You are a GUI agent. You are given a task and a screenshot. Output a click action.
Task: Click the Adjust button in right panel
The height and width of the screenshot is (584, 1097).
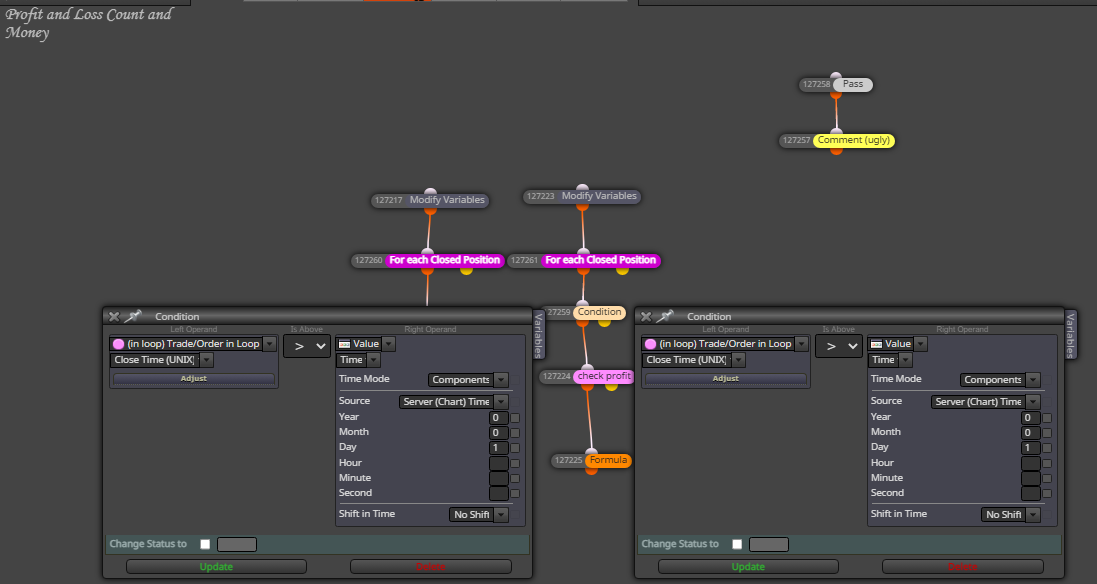[726, 378]
